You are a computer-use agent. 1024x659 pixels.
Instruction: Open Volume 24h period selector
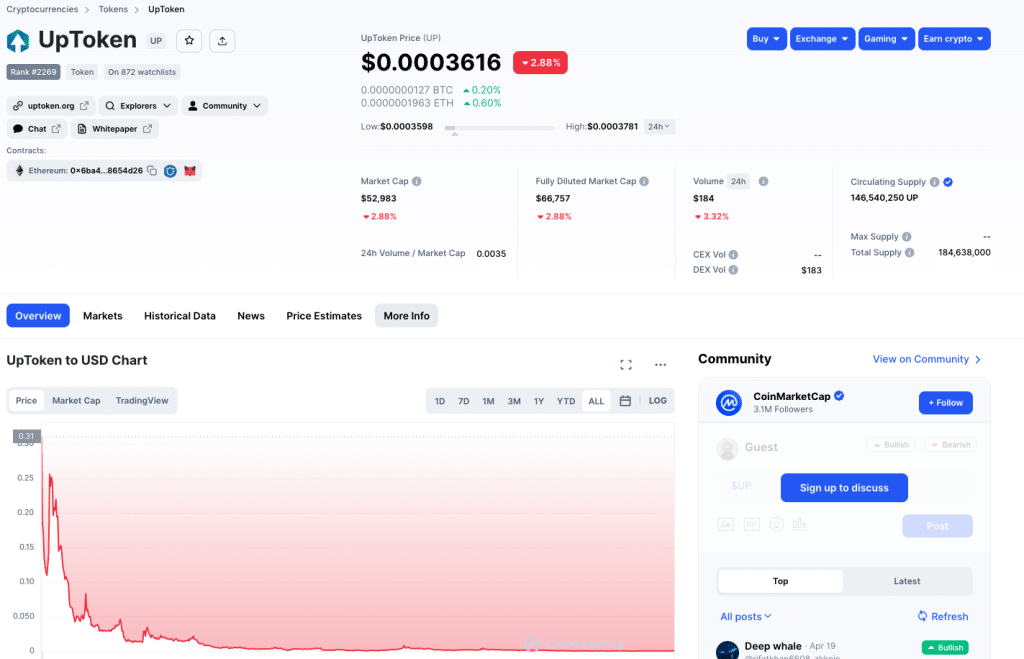pyautogui.click(x=739, y=182)
